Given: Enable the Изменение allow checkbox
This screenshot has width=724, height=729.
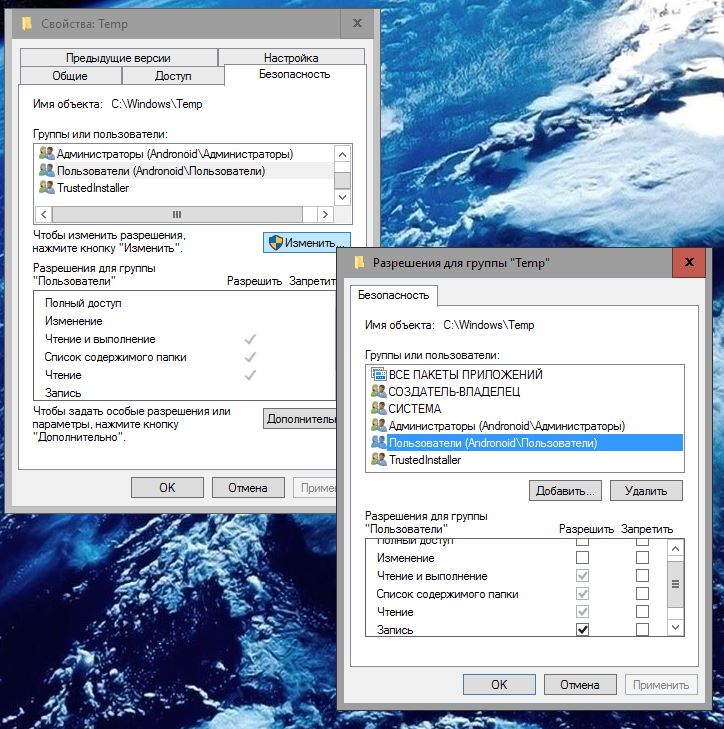Looking at the screenshot, I should (583, 558).
